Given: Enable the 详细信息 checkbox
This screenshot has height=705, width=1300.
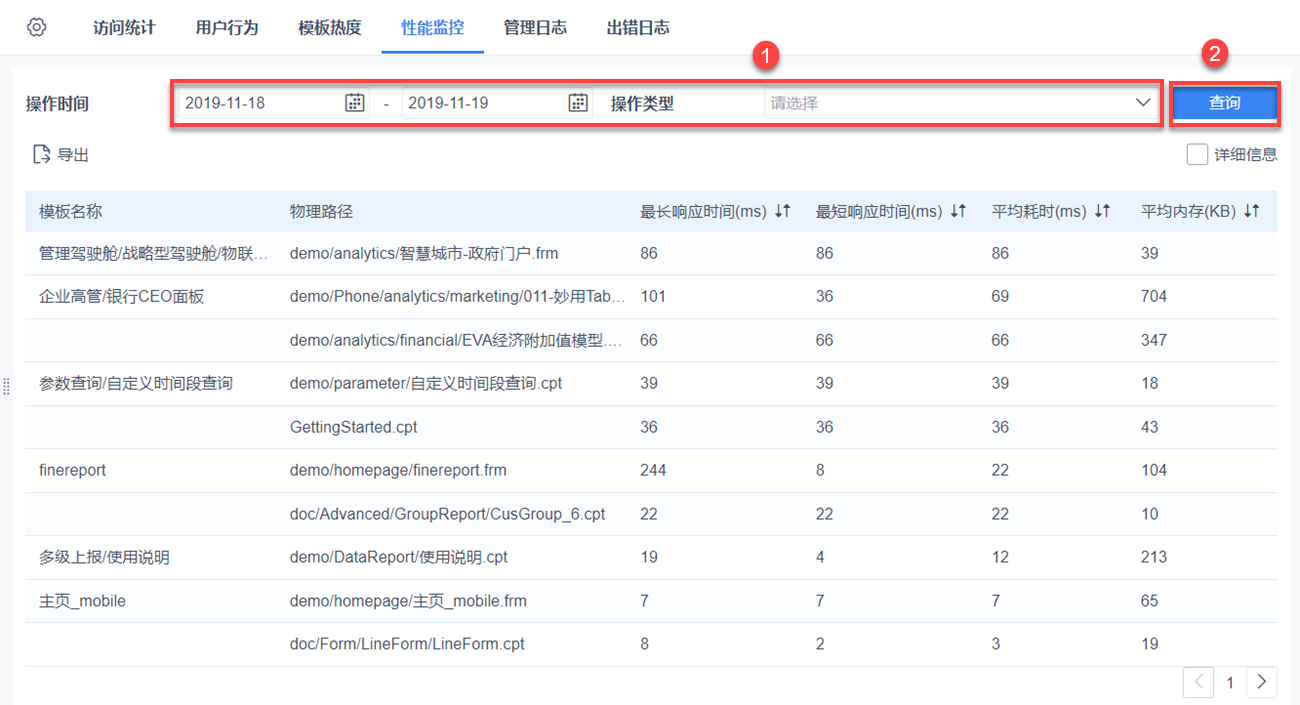Looking at the screenshot, I should point(1197,154).
